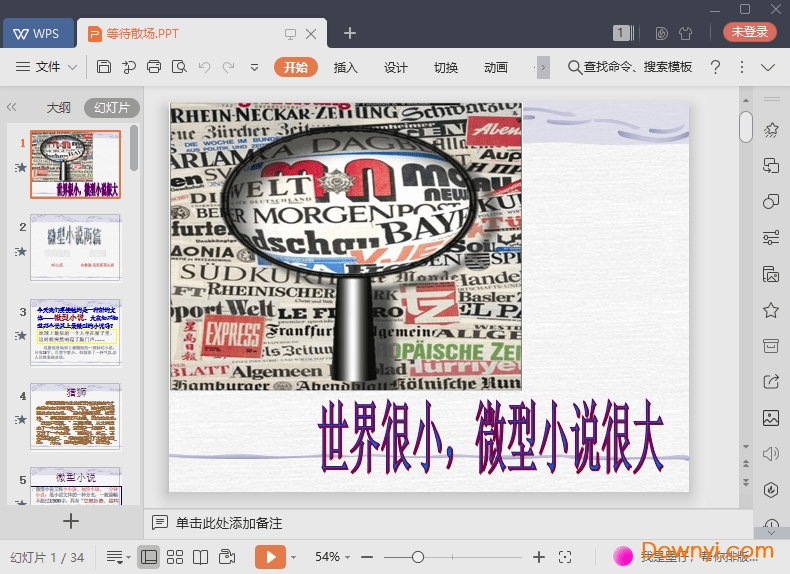Click the star favorites icon in the right sidebar
Screen dimensions: 790x574
click(x=771, y=310)
